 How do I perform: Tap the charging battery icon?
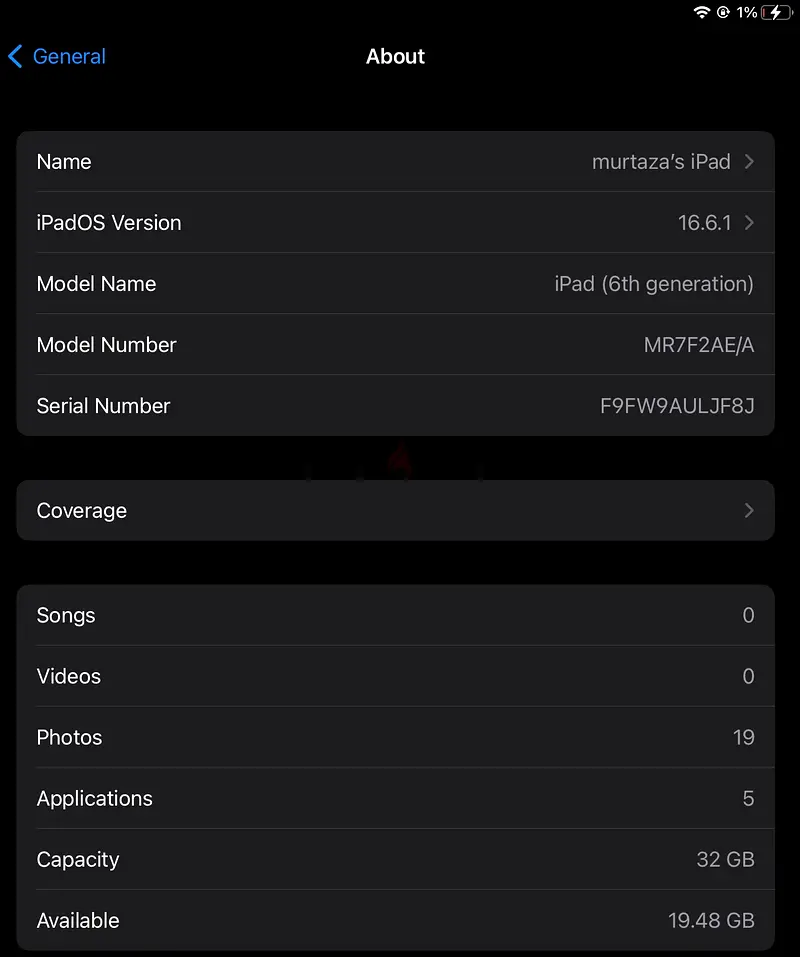coord(777,12)
